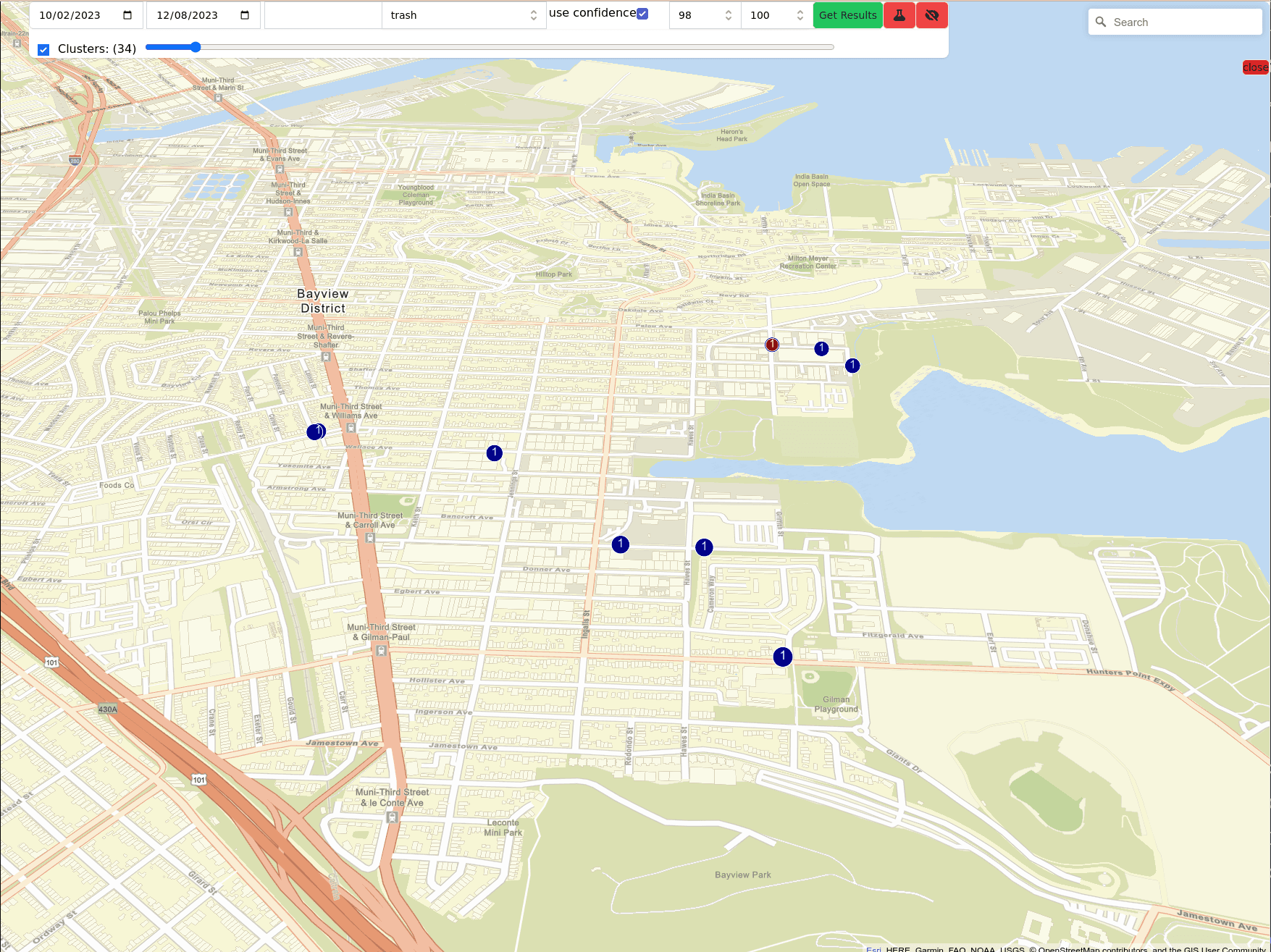Click inside the Search field
The image size is (1271, 952).
(x=1173, y=22)
